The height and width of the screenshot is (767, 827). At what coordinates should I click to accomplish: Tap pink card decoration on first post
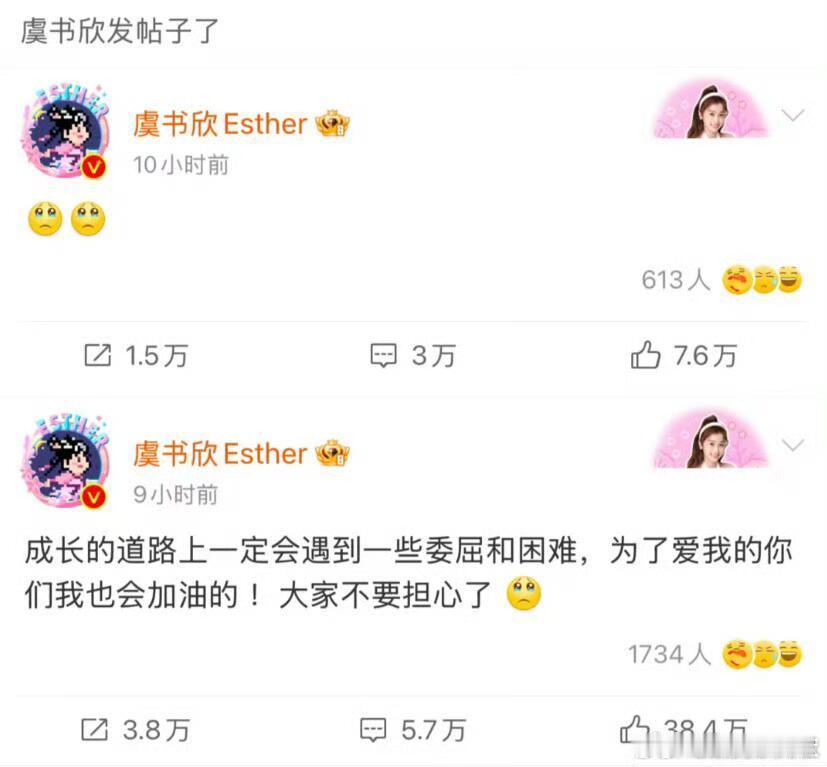click(710, 109)
